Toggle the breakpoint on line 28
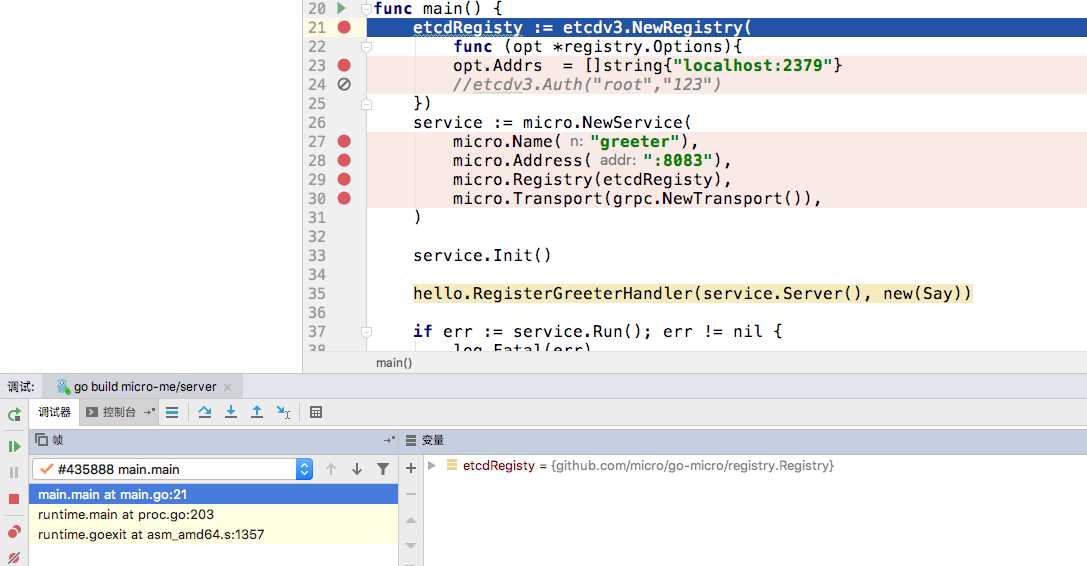The height and width of the screenshot is (566, 1087). pyautogui.click(x=344, y=160)
